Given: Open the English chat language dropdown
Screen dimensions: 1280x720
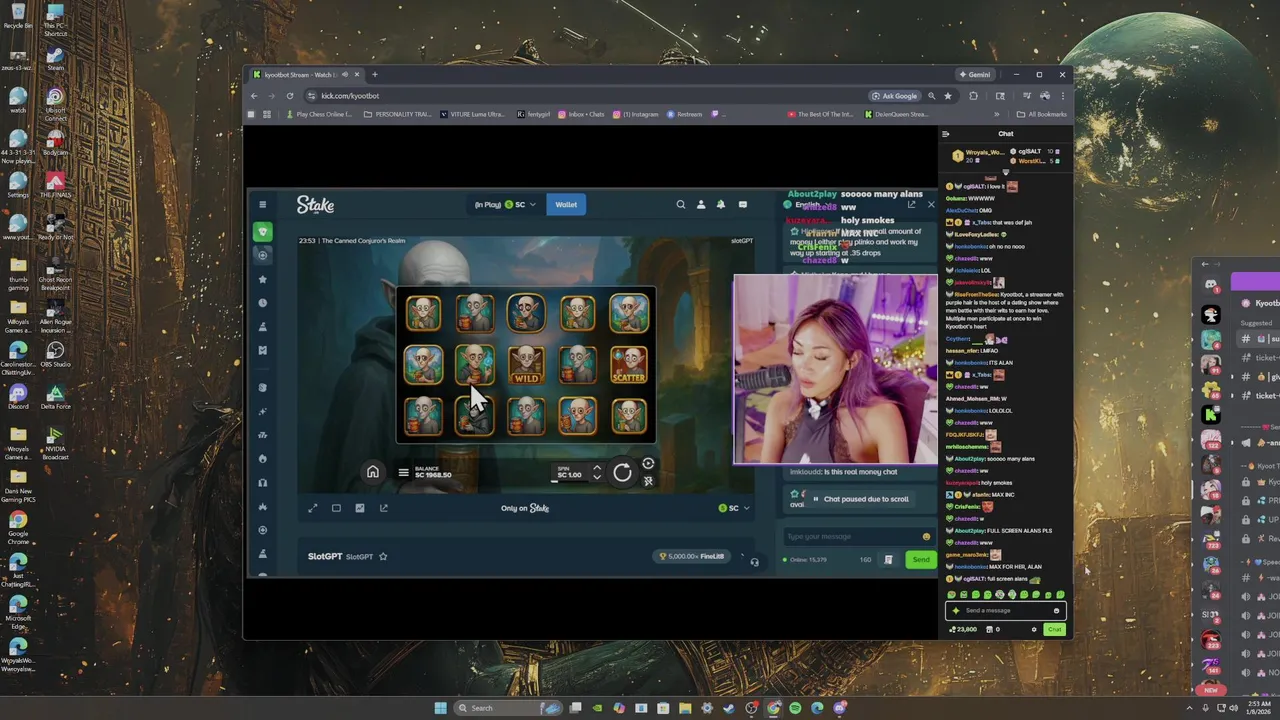Looking at the screenshot, I should [x=808, y=204].
